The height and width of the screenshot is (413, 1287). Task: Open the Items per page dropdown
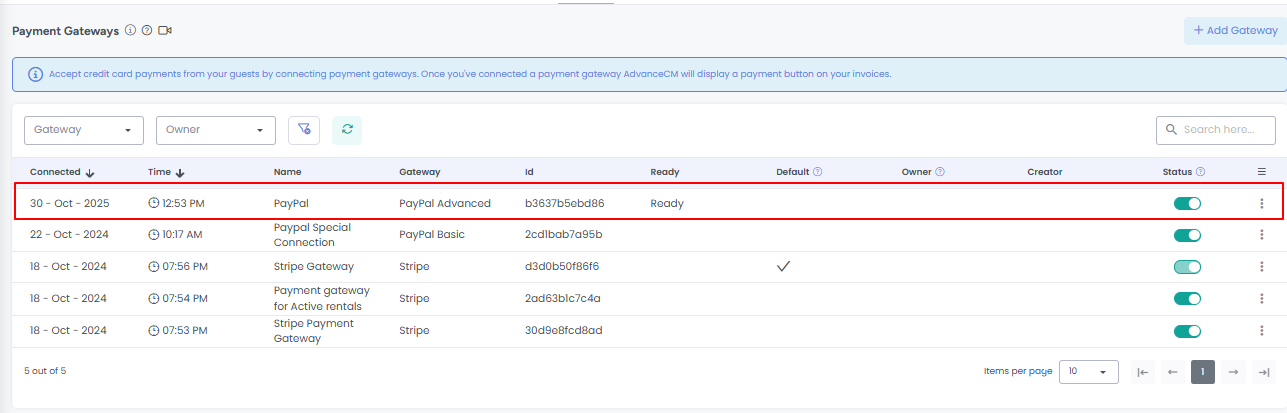pos(1089,371)
